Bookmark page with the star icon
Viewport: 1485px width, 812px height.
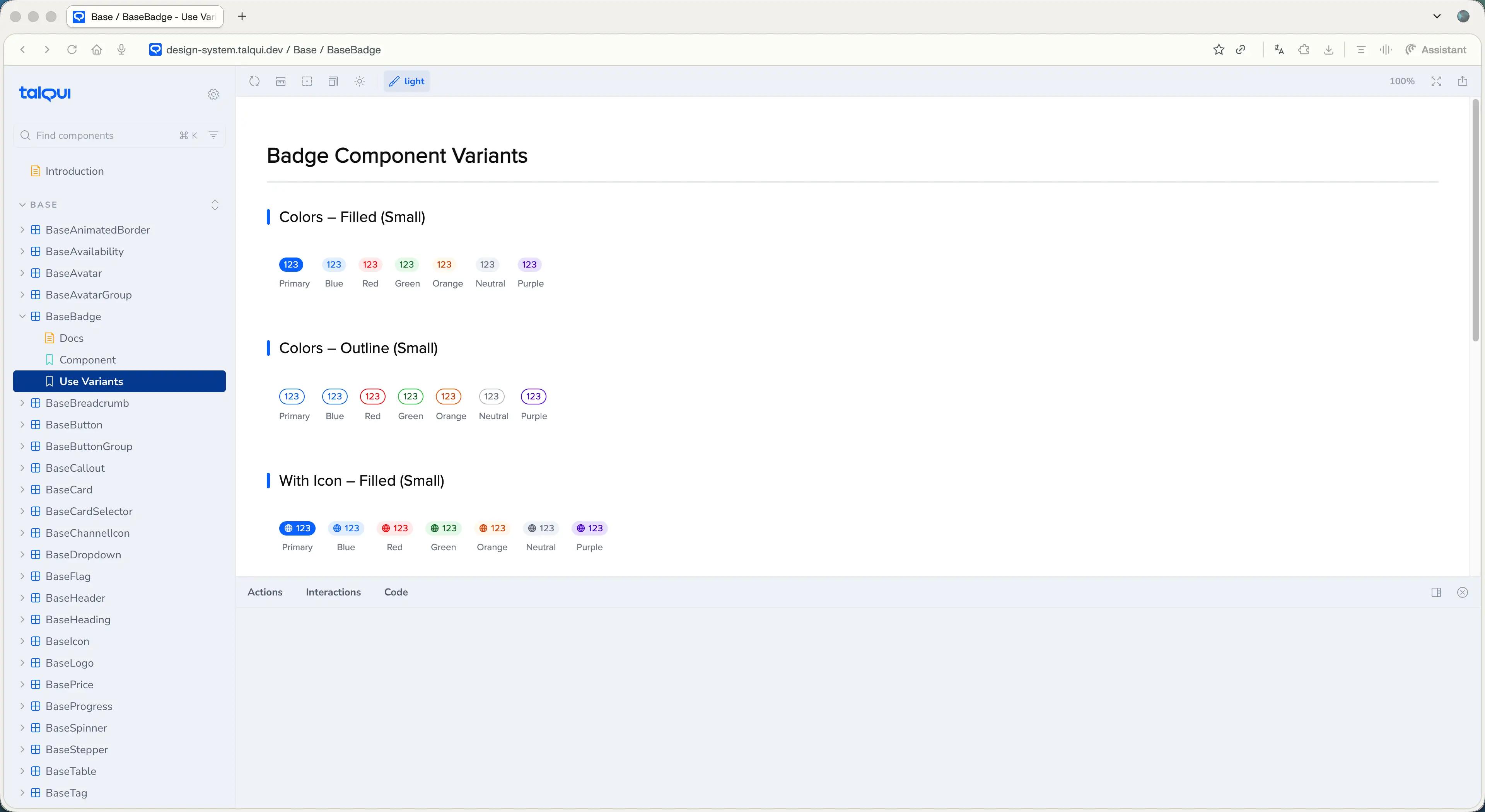1219,49
